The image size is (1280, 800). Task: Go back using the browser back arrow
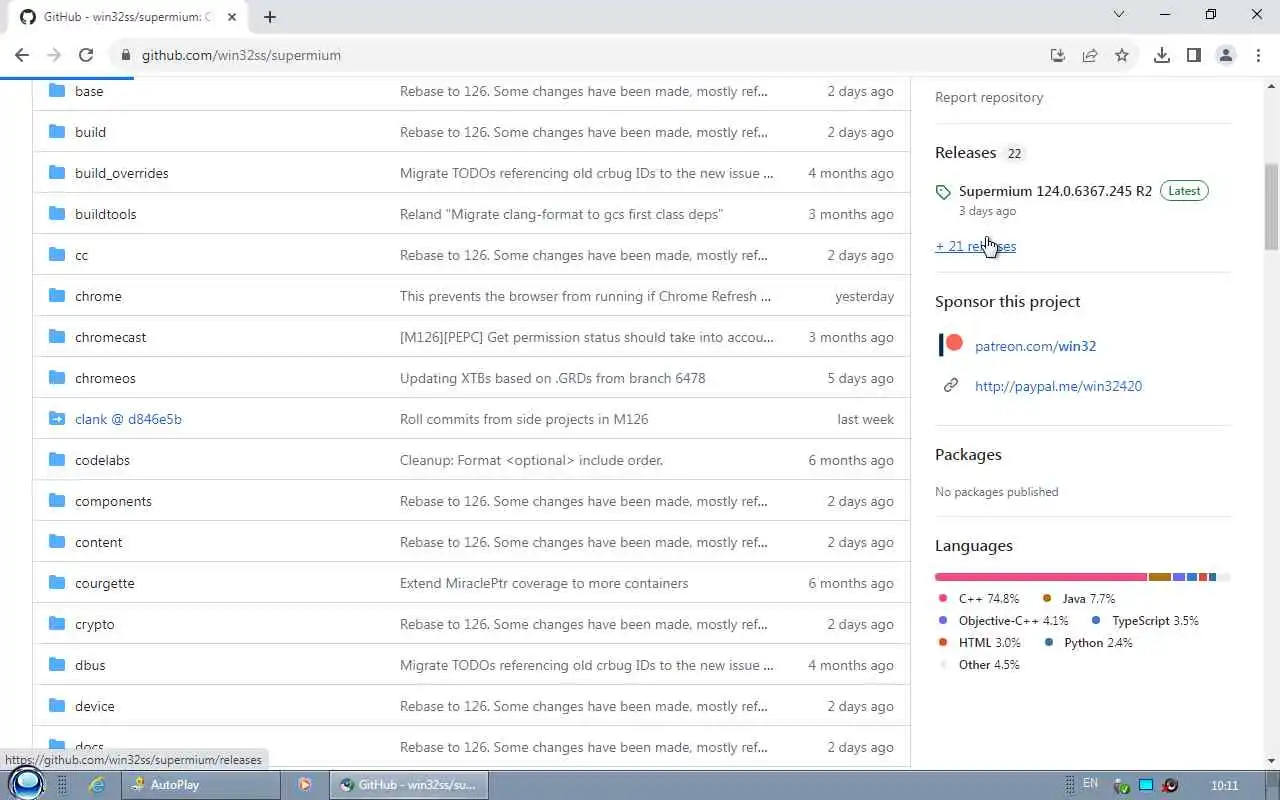(x=22, y=55)
